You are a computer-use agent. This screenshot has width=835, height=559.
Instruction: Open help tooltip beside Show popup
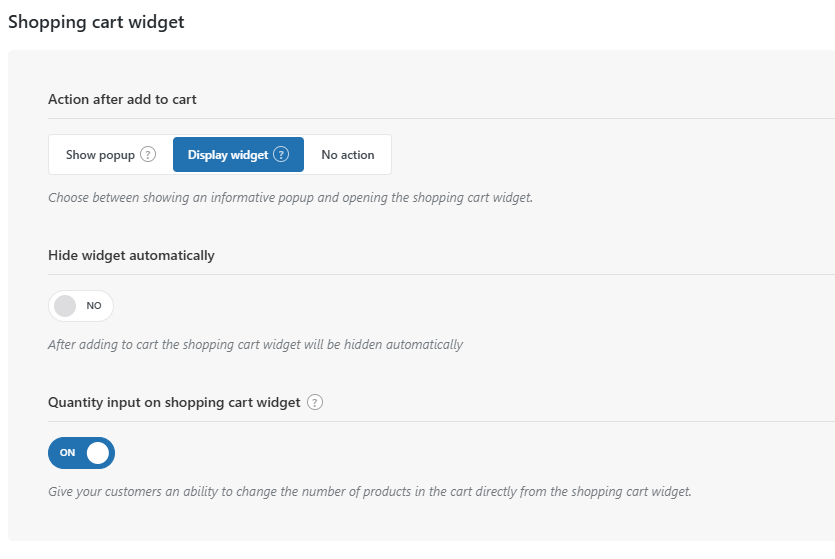click(148, 154)
